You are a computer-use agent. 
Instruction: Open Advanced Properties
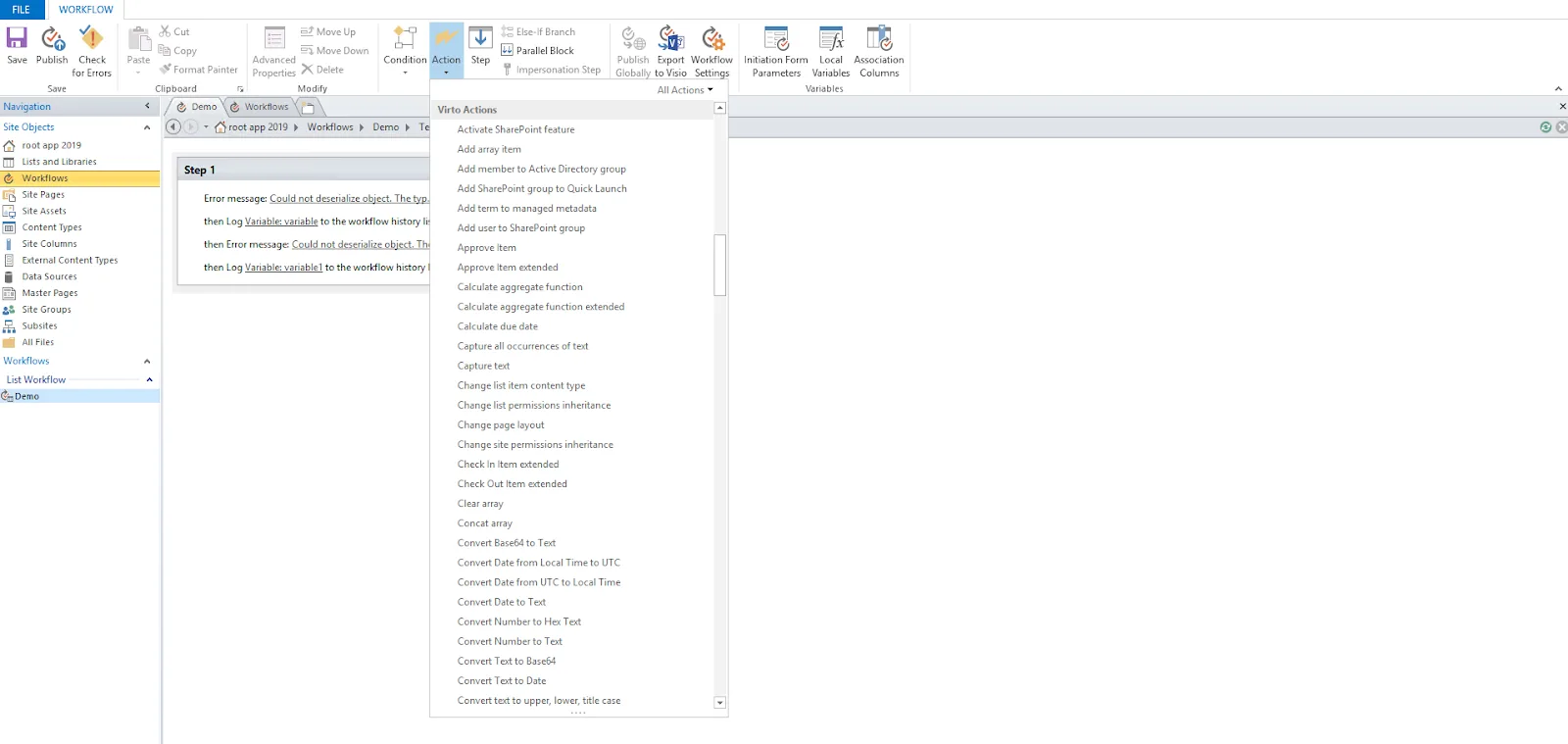click(x=274, y=52)
